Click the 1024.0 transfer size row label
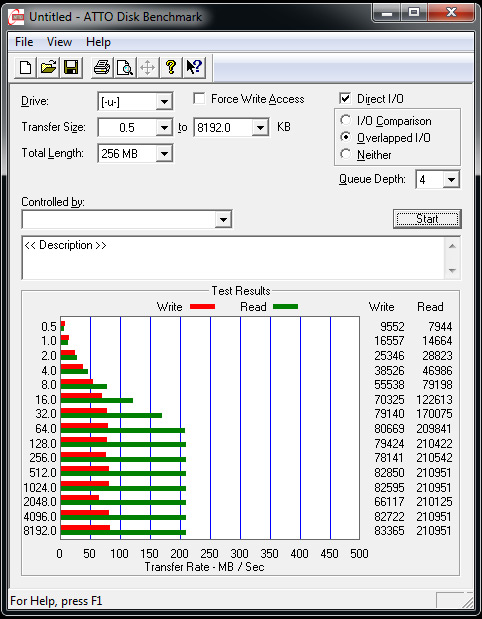Image resolution: width=482 pixels, height=619 pixels. (x=40, y=488)
